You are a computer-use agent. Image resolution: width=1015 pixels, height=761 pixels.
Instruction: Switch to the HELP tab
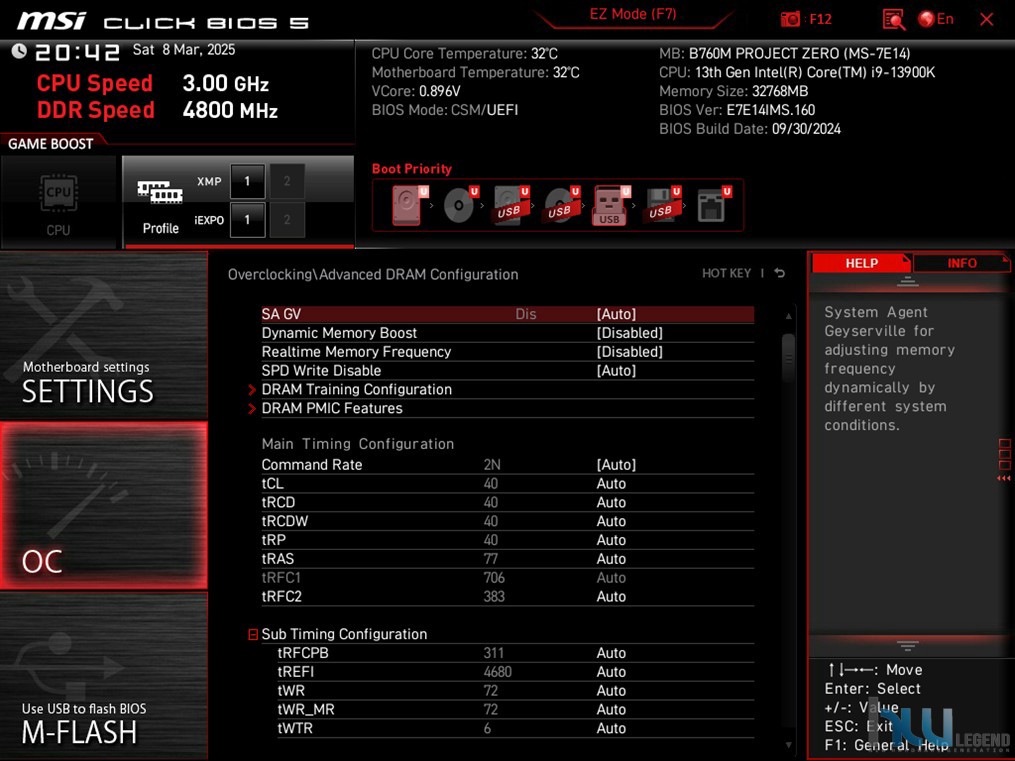pos(861,263)
